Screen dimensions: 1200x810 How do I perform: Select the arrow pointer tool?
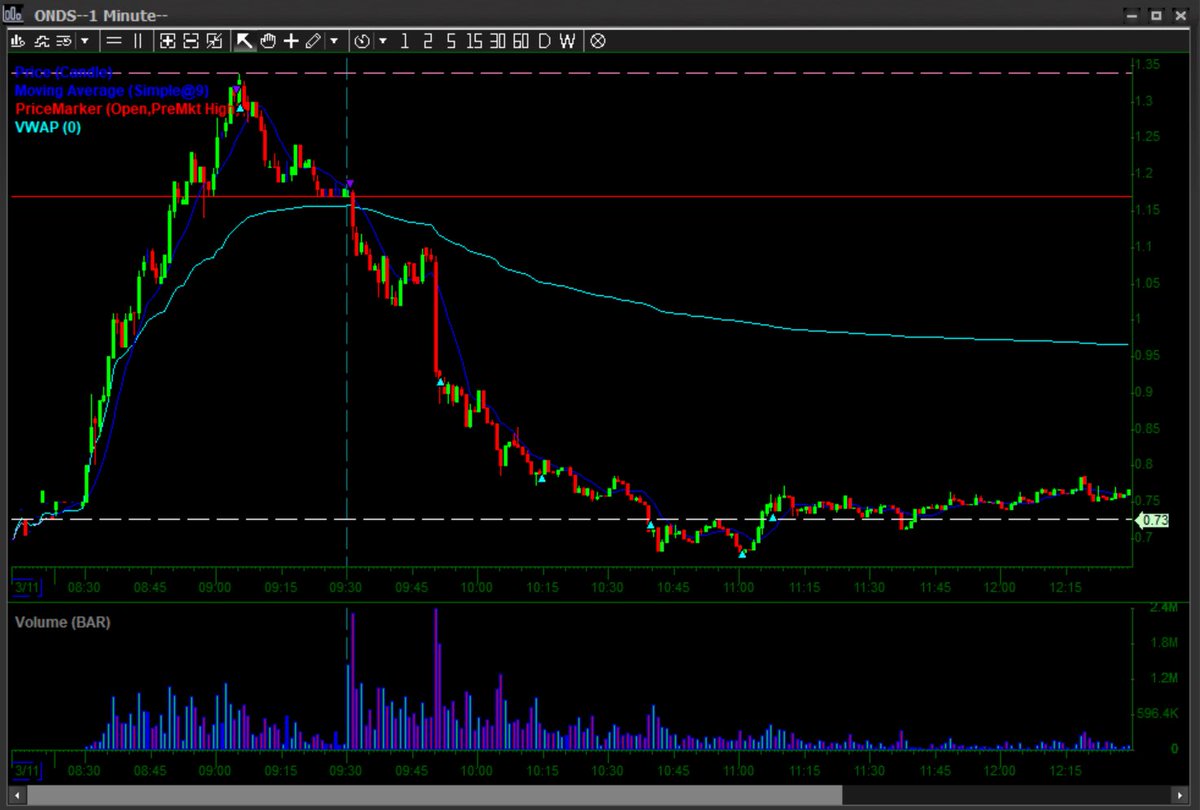244,41
